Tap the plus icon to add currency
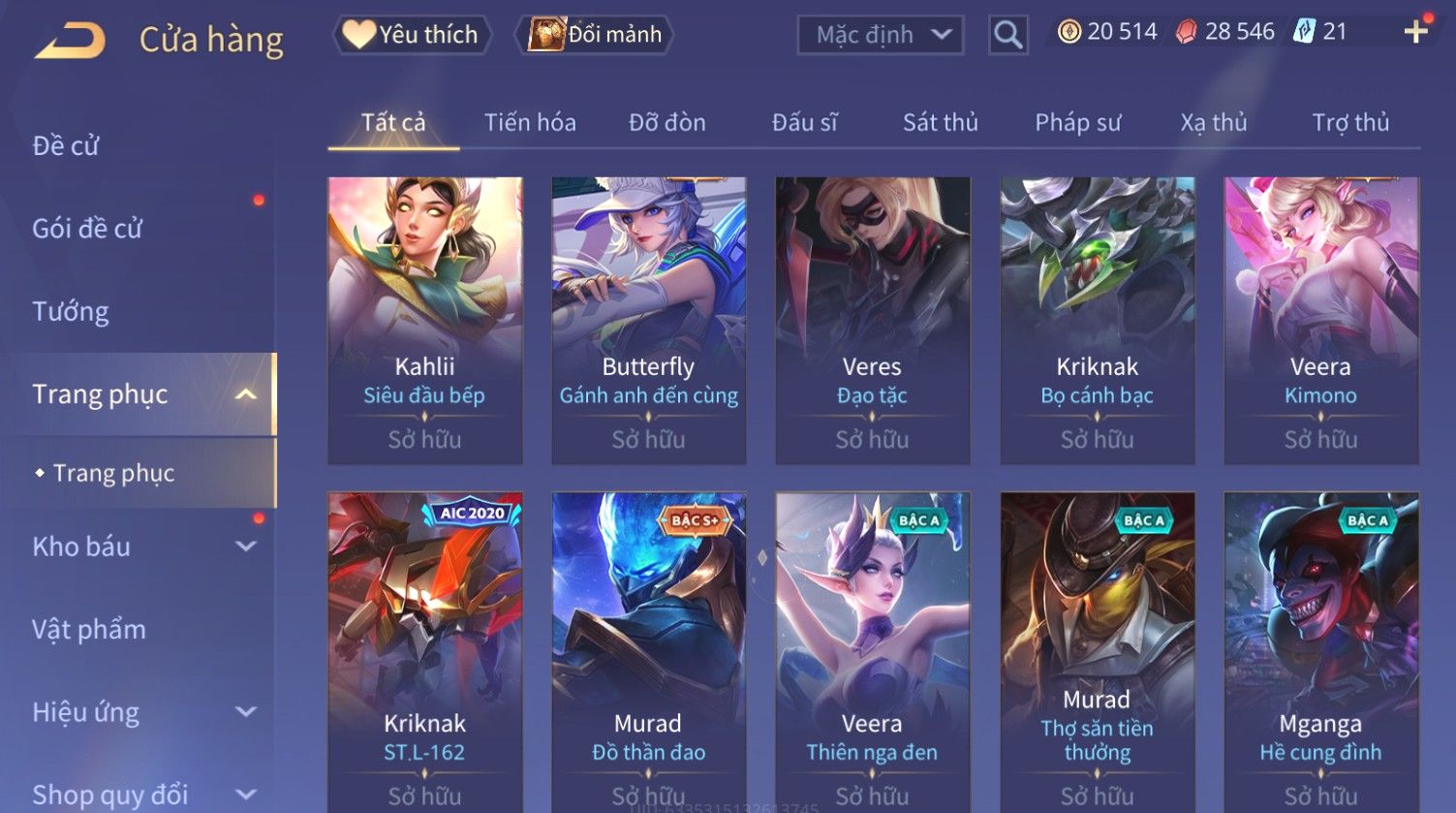 (1415, 32)
